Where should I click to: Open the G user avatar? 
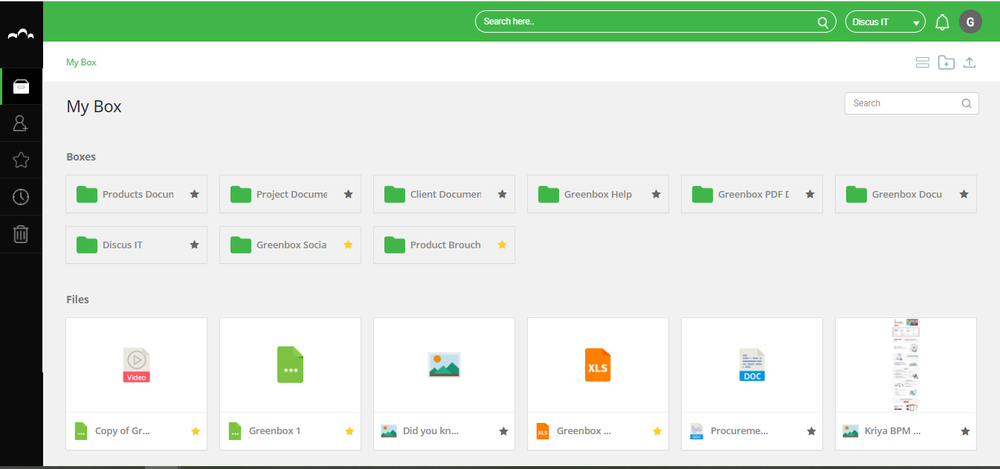970,22
